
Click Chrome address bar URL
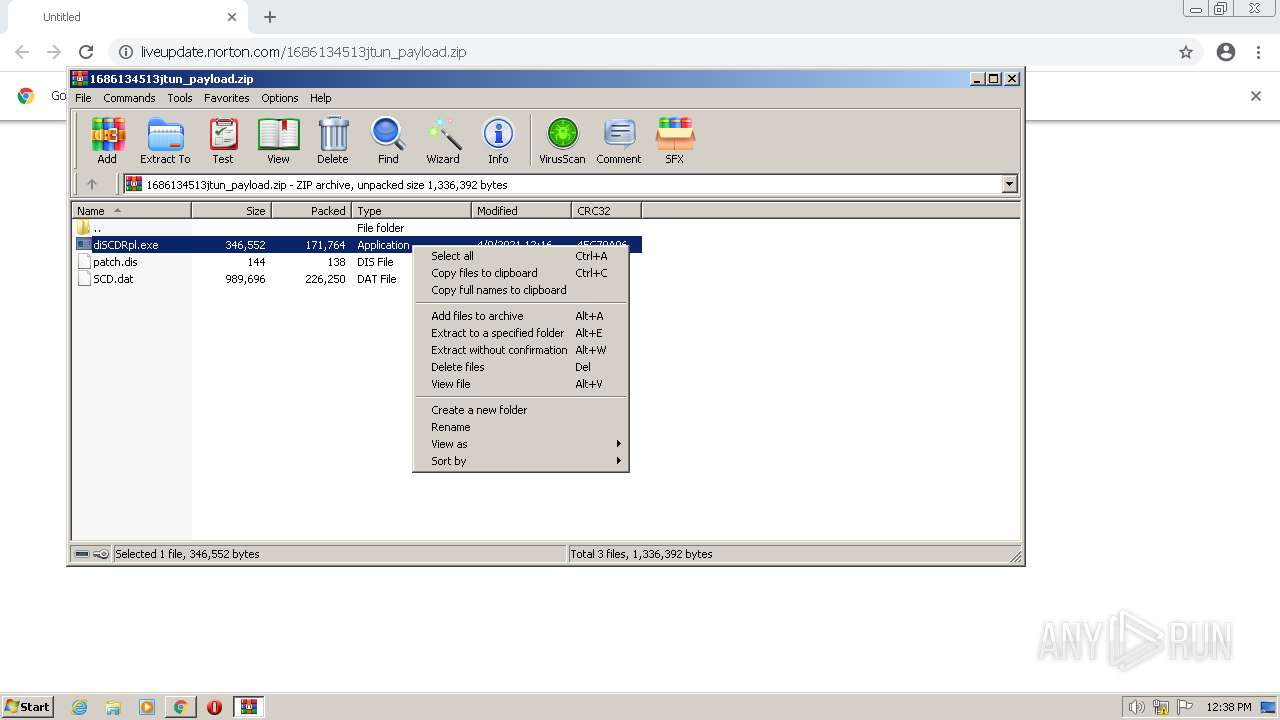click(303, 52)
